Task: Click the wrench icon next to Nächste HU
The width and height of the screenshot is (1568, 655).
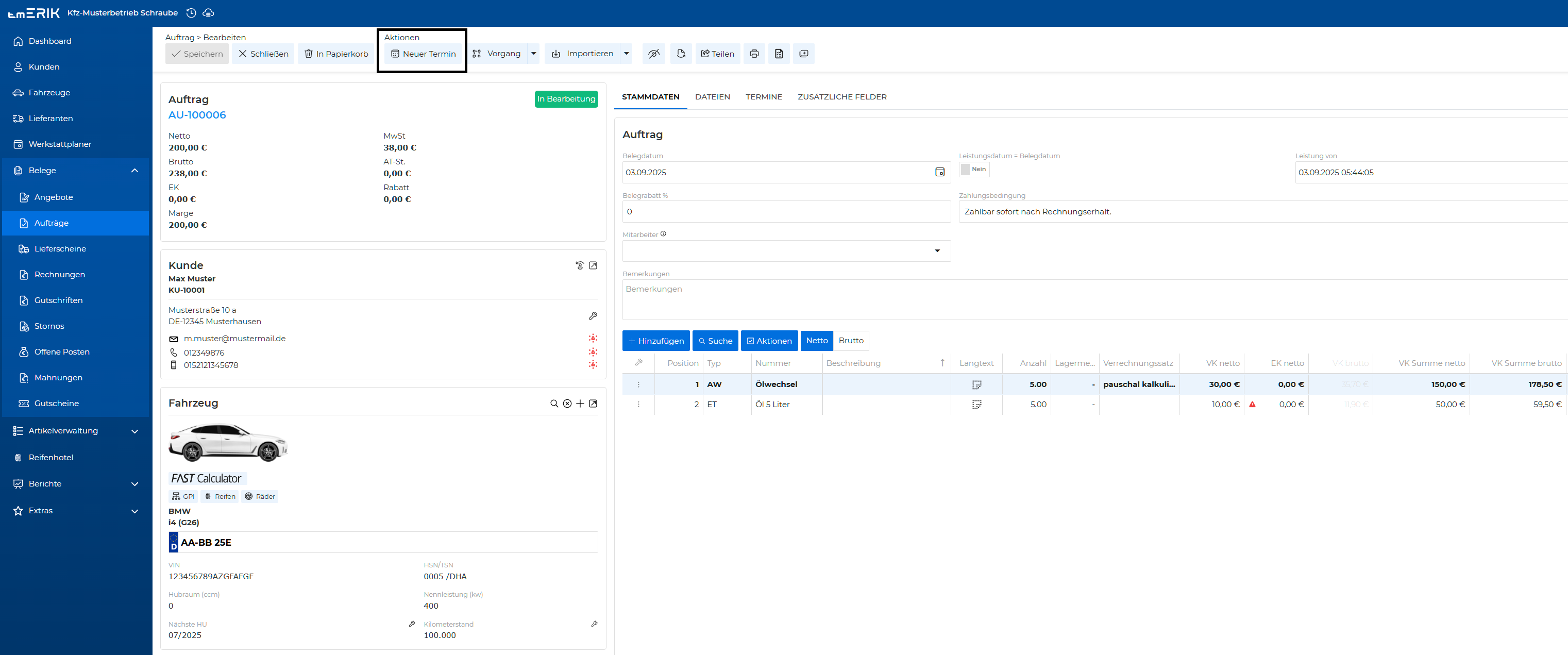Action: coord(412,624)
